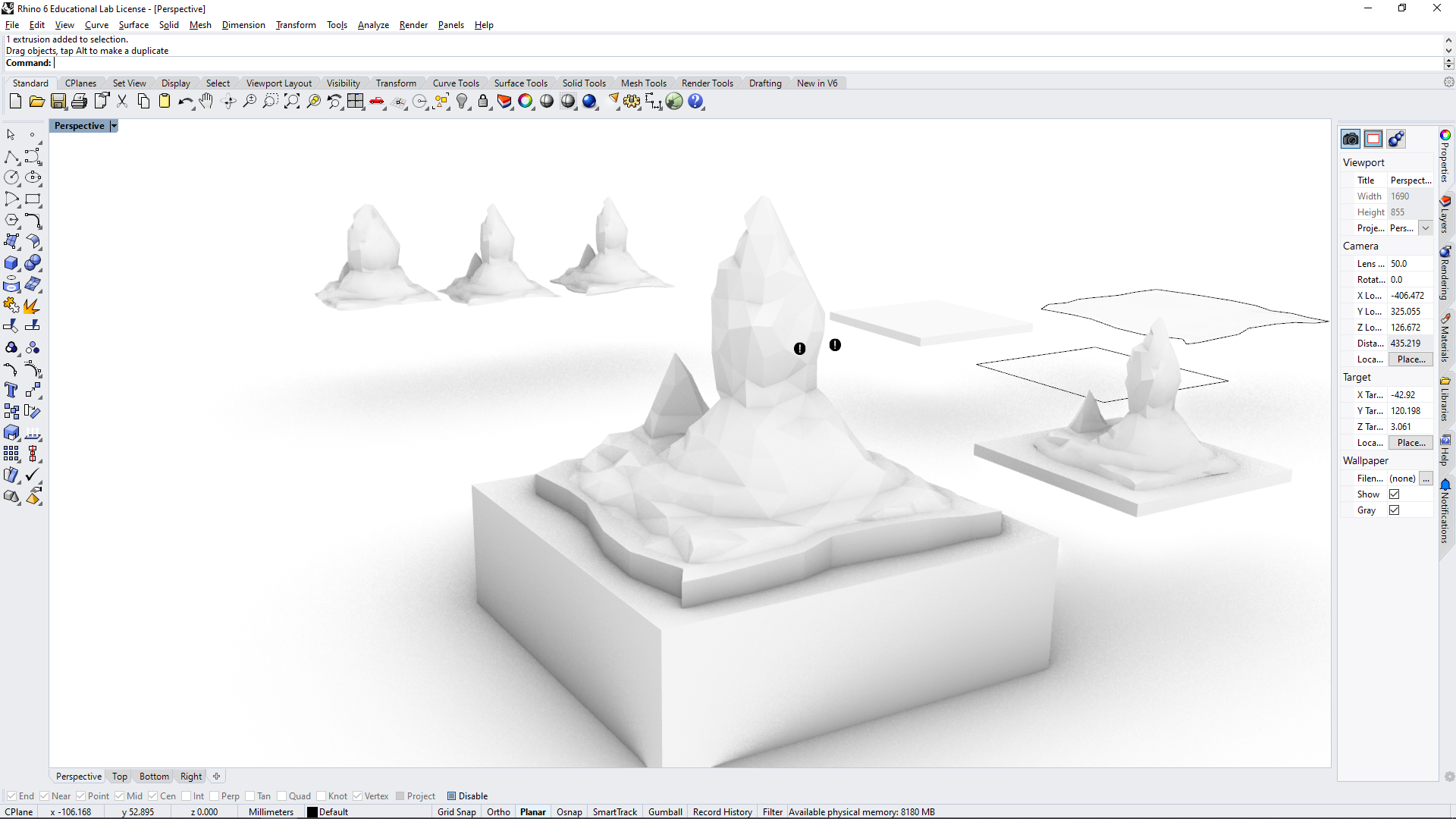1456x819 pixels.
Task: Click the Render color wheel icon
Action: [526, 102]
